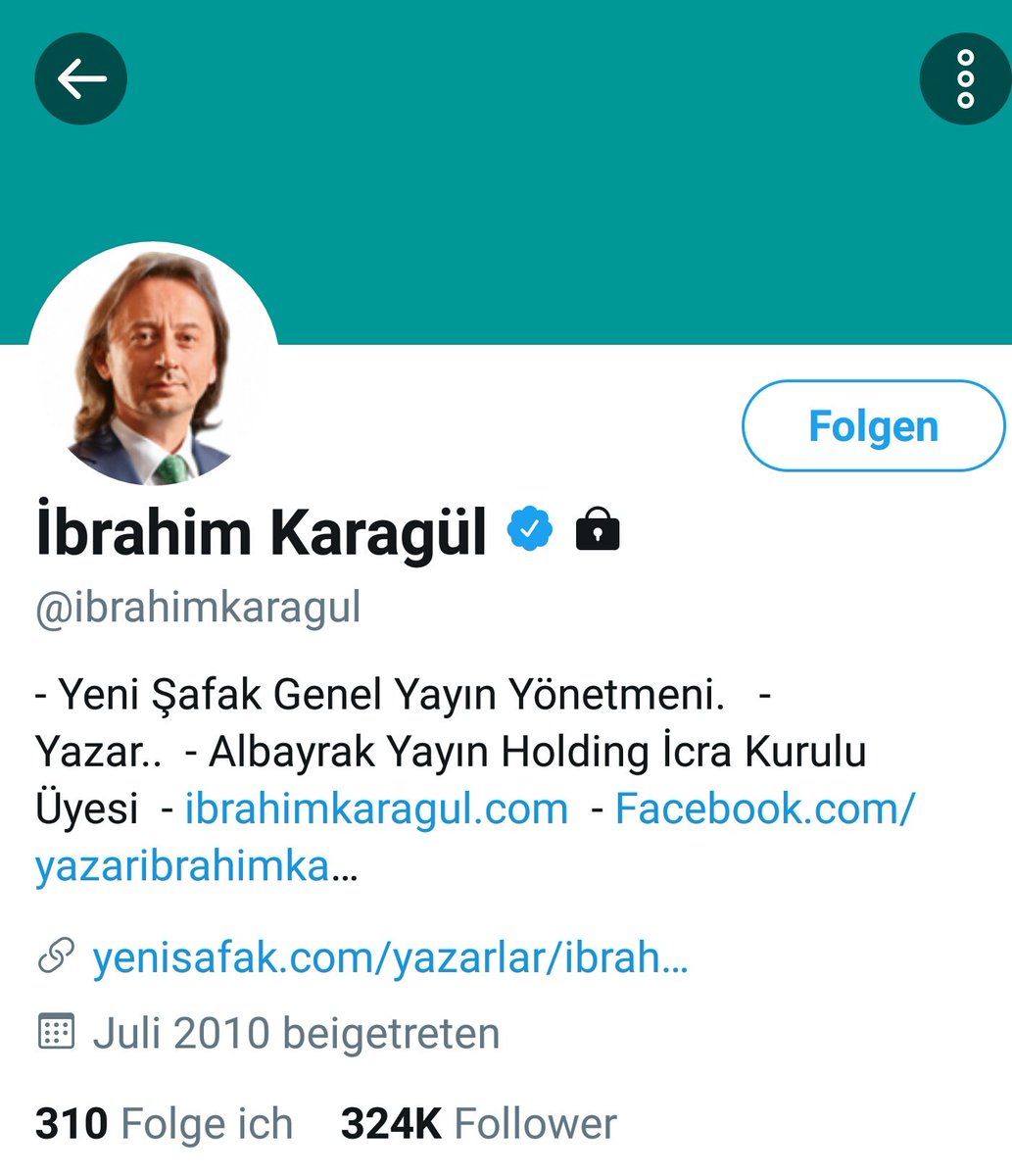Screen dimensions: 1012x1176
Task: Click the blue verified badge
Action: tap(529, 529)
